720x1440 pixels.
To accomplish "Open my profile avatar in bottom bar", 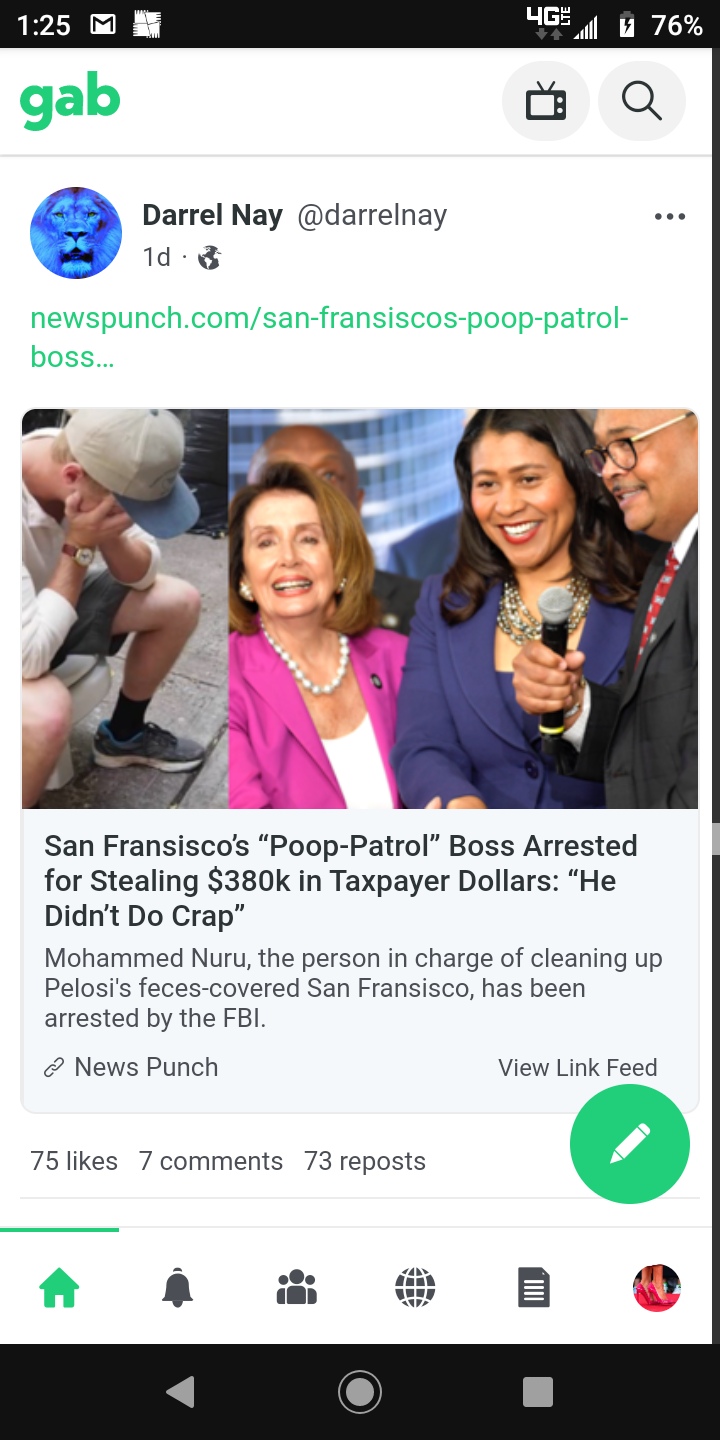I will click(x=657, y=1287).
